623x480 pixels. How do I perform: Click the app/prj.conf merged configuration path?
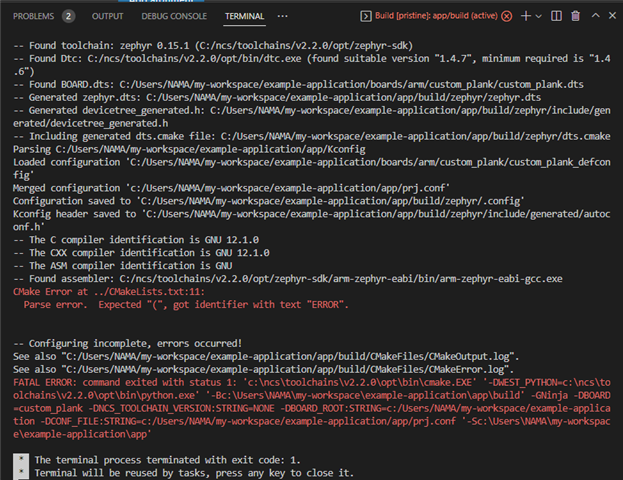tap(288, 188)
